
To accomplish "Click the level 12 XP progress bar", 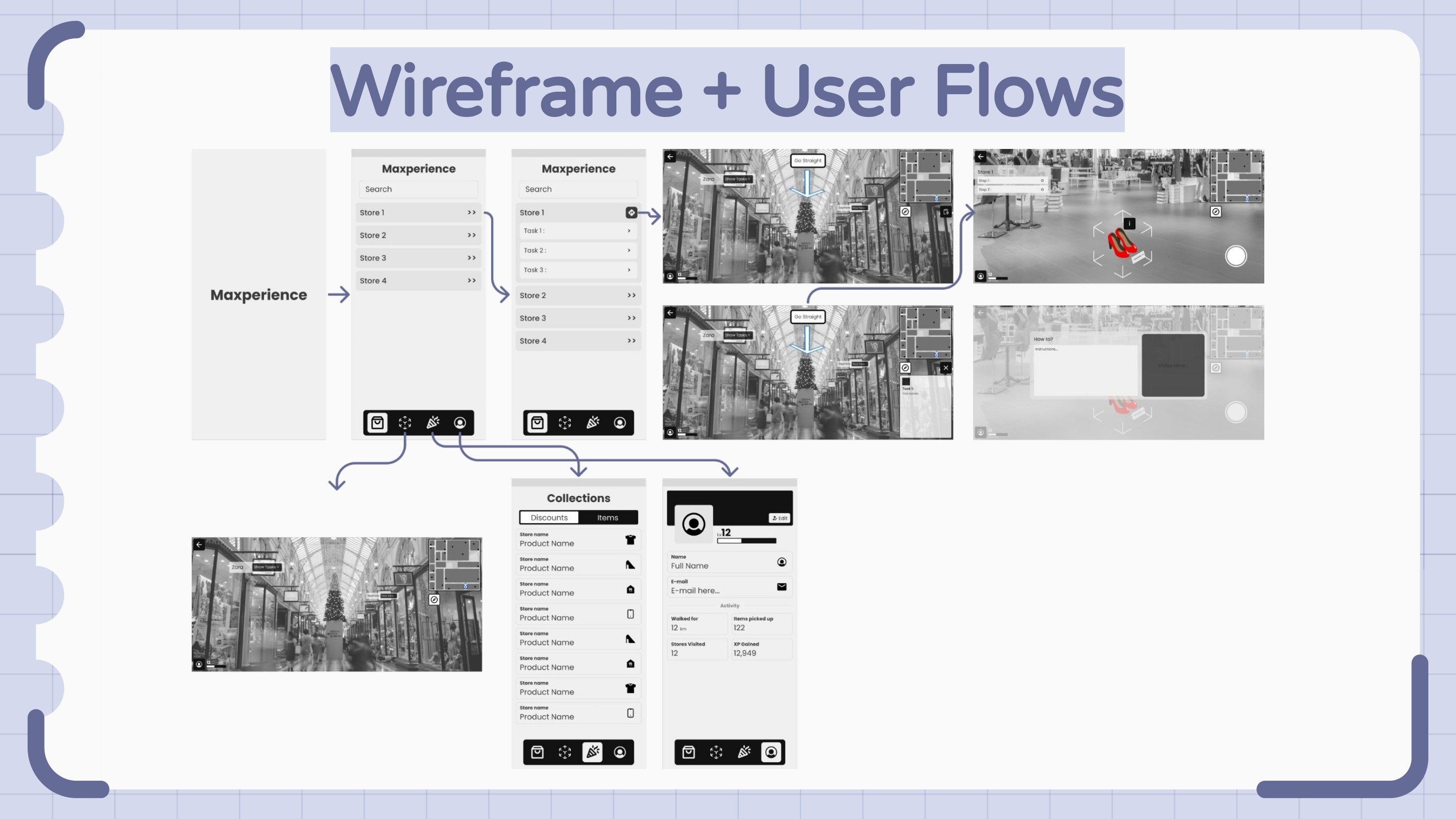I will click(x=746, y=541).
